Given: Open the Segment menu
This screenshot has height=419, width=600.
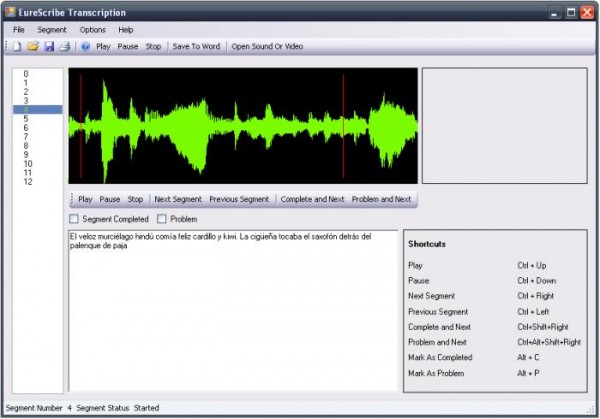Looking at the screenshot, I should click(x=52, y=30).
